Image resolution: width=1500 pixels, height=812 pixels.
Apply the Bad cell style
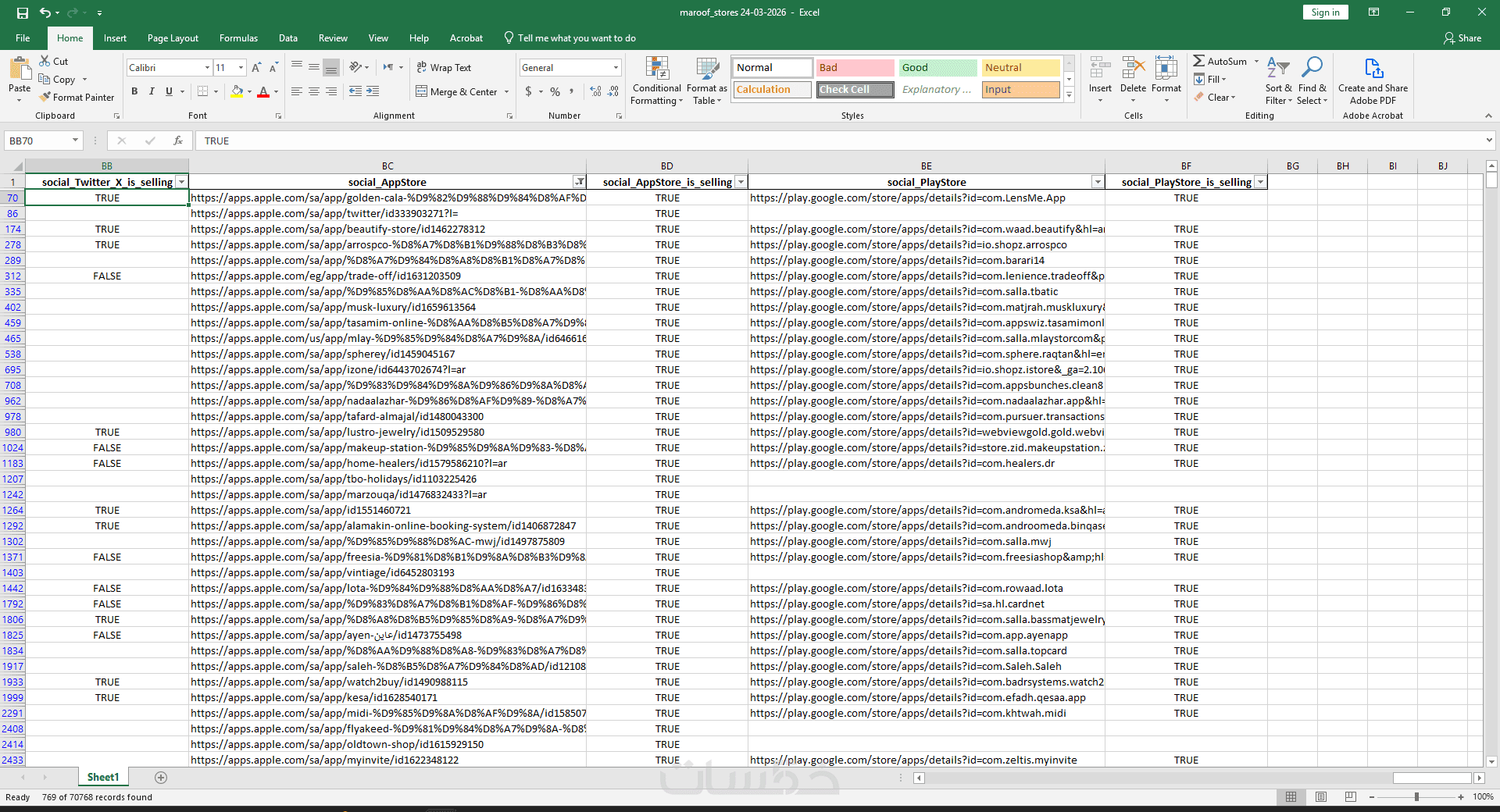[855, 68]
